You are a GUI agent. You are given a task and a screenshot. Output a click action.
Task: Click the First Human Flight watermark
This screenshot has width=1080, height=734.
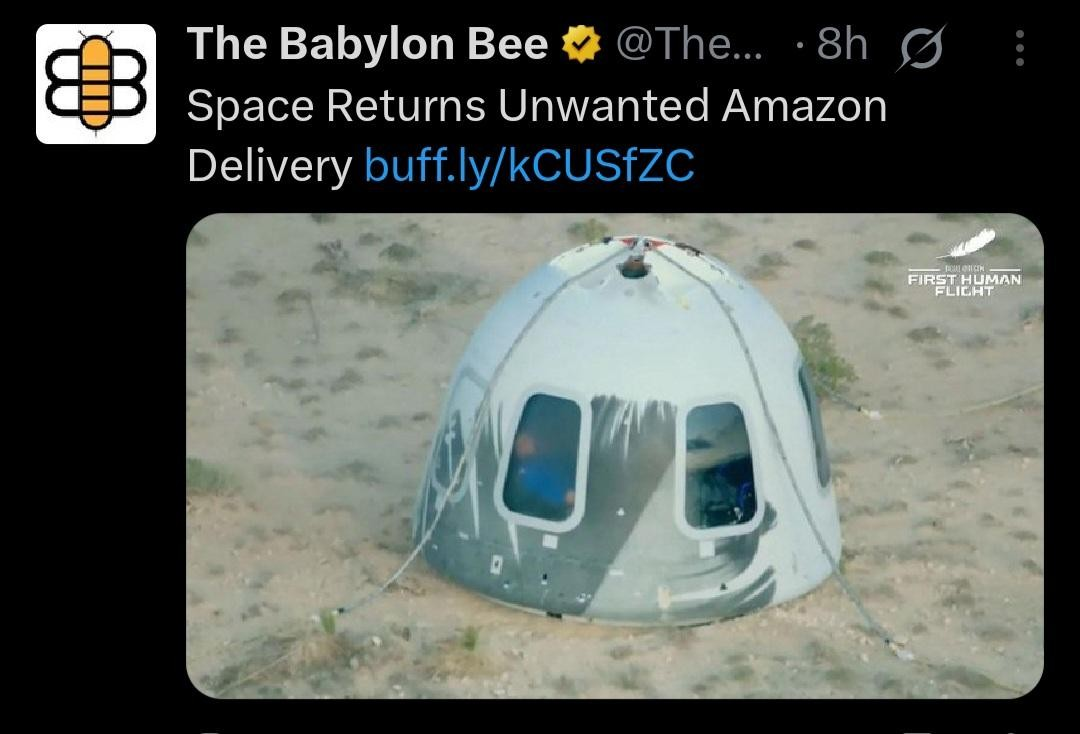(x=964, y=282)
